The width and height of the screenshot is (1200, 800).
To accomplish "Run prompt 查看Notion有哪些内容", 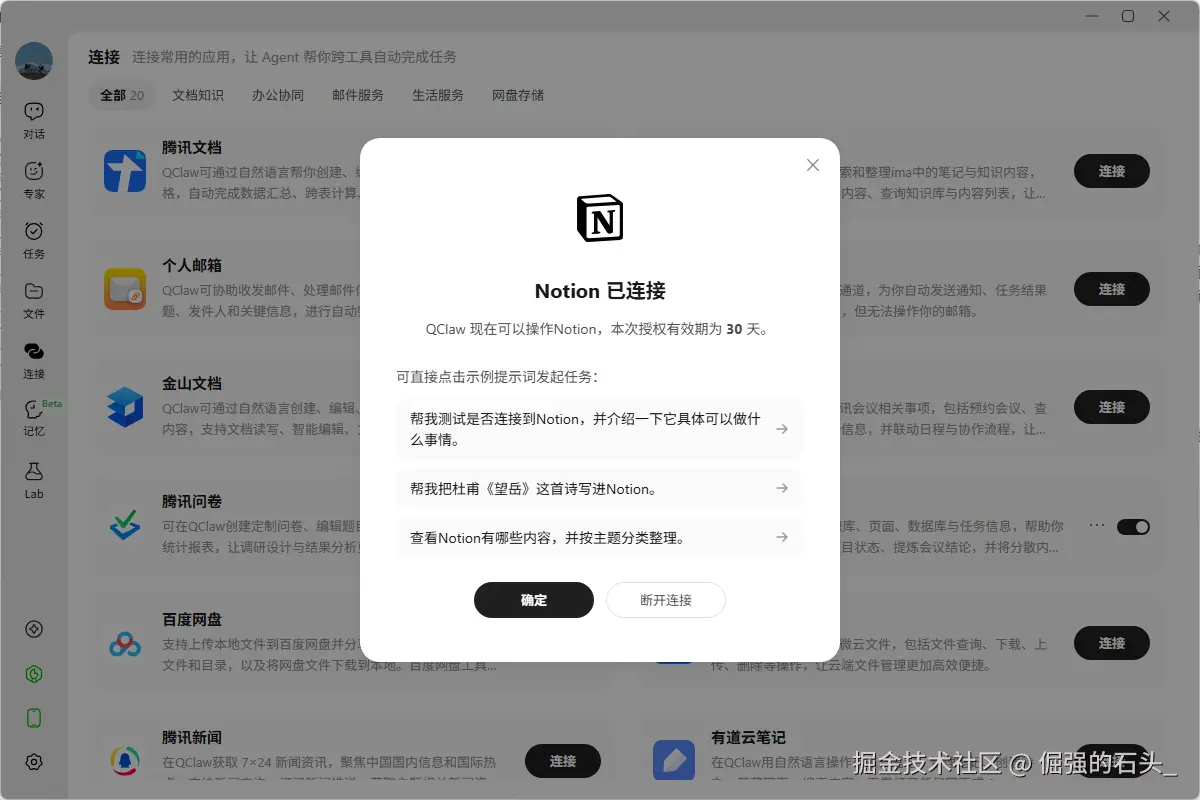I will (x=600, y=537).
